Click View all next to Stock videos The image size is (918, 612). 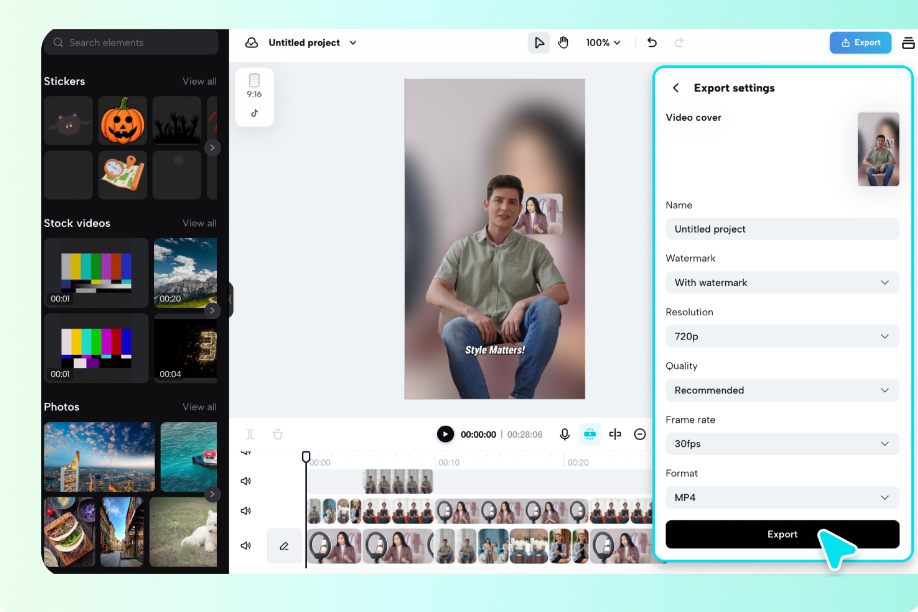[x=199, y=224]
